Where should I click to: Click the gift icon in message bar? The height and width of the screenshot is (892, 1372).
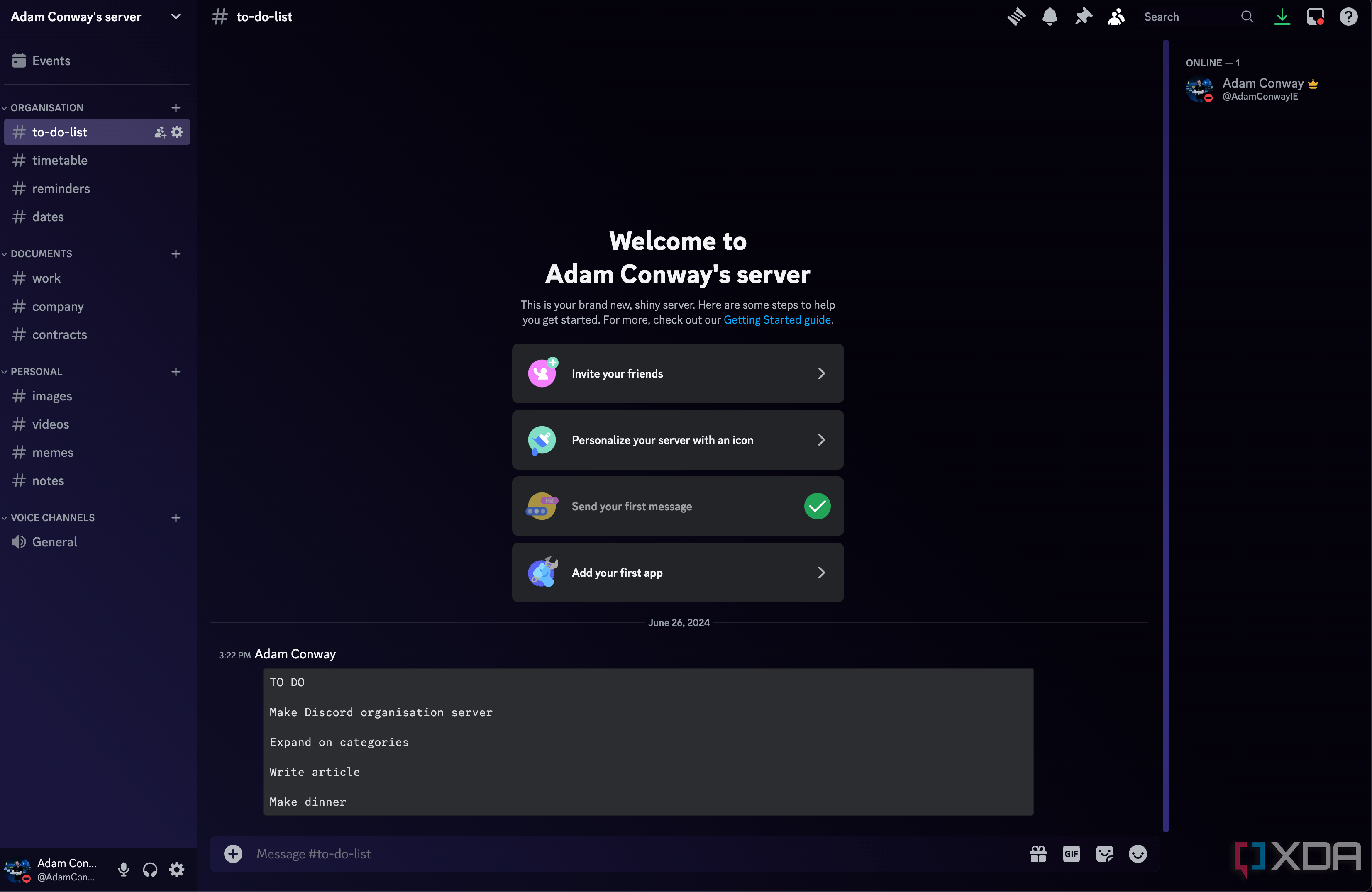(1037, 854)
